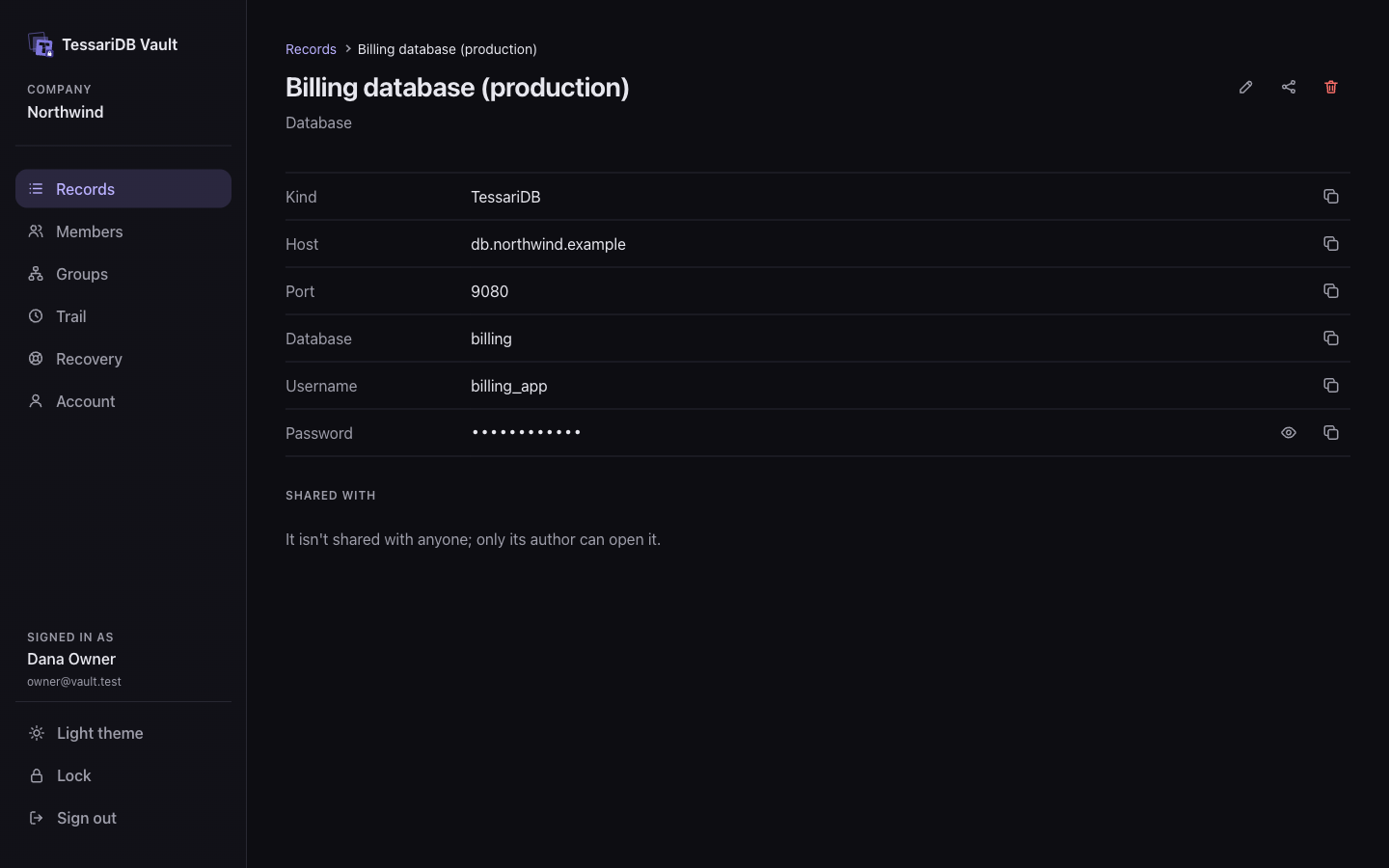Sign out of the vault

tap(123, 818)
